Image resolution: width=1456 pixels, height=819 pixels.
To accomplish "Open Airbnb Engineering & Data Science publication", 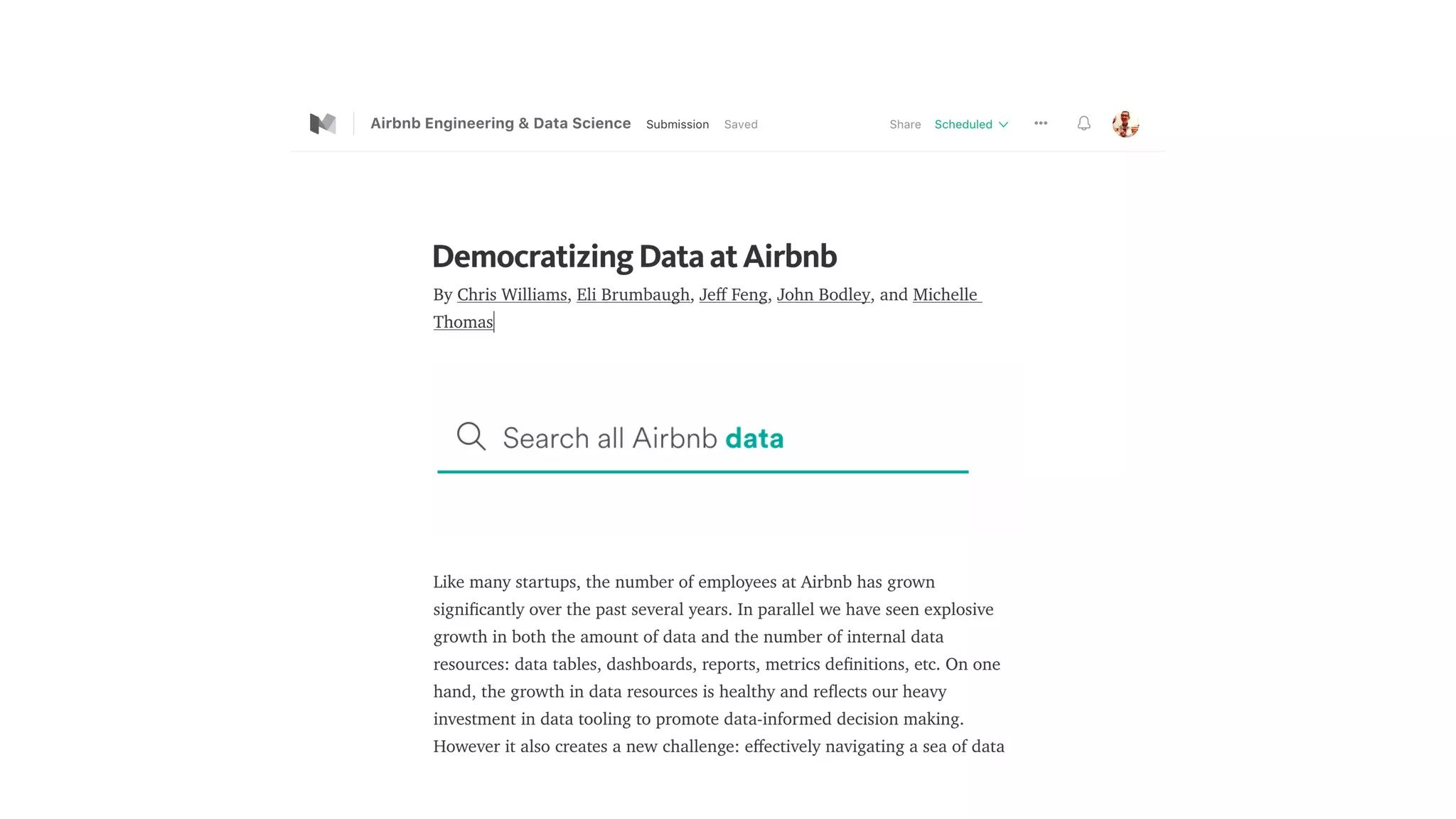I will tap(500, 124).
